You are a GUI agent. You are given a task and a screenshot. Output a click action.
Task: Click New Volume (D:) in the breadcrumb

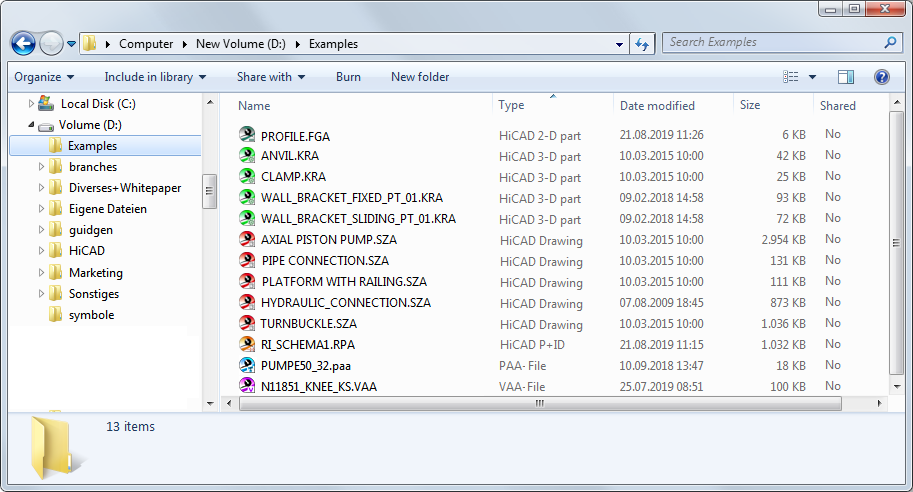coord(240,44)
